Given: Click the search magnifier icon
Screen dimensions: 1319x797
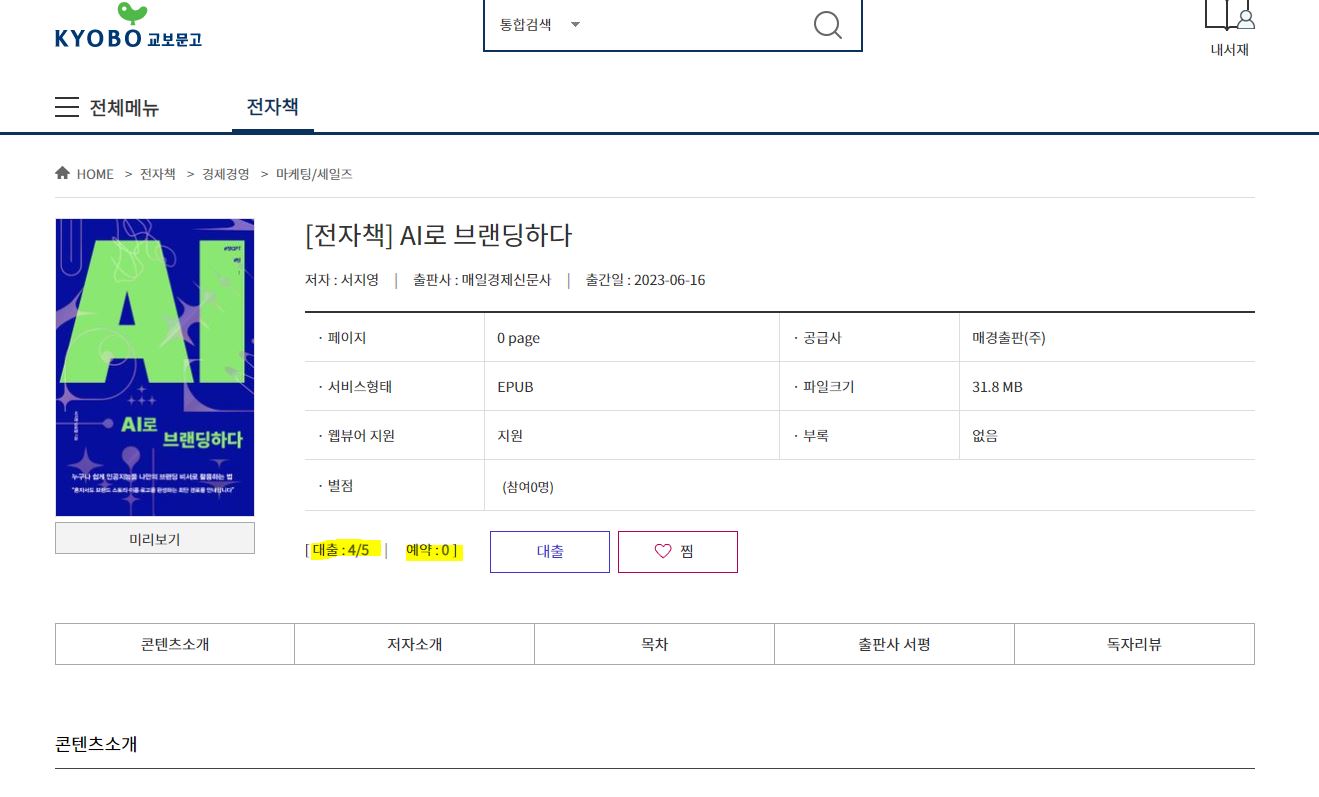Looking at the screenshot, I should coord(827,25).
